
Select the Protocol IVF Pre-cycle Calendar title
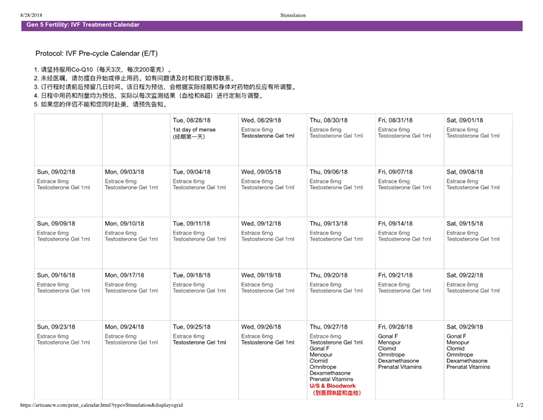[96, 54]
